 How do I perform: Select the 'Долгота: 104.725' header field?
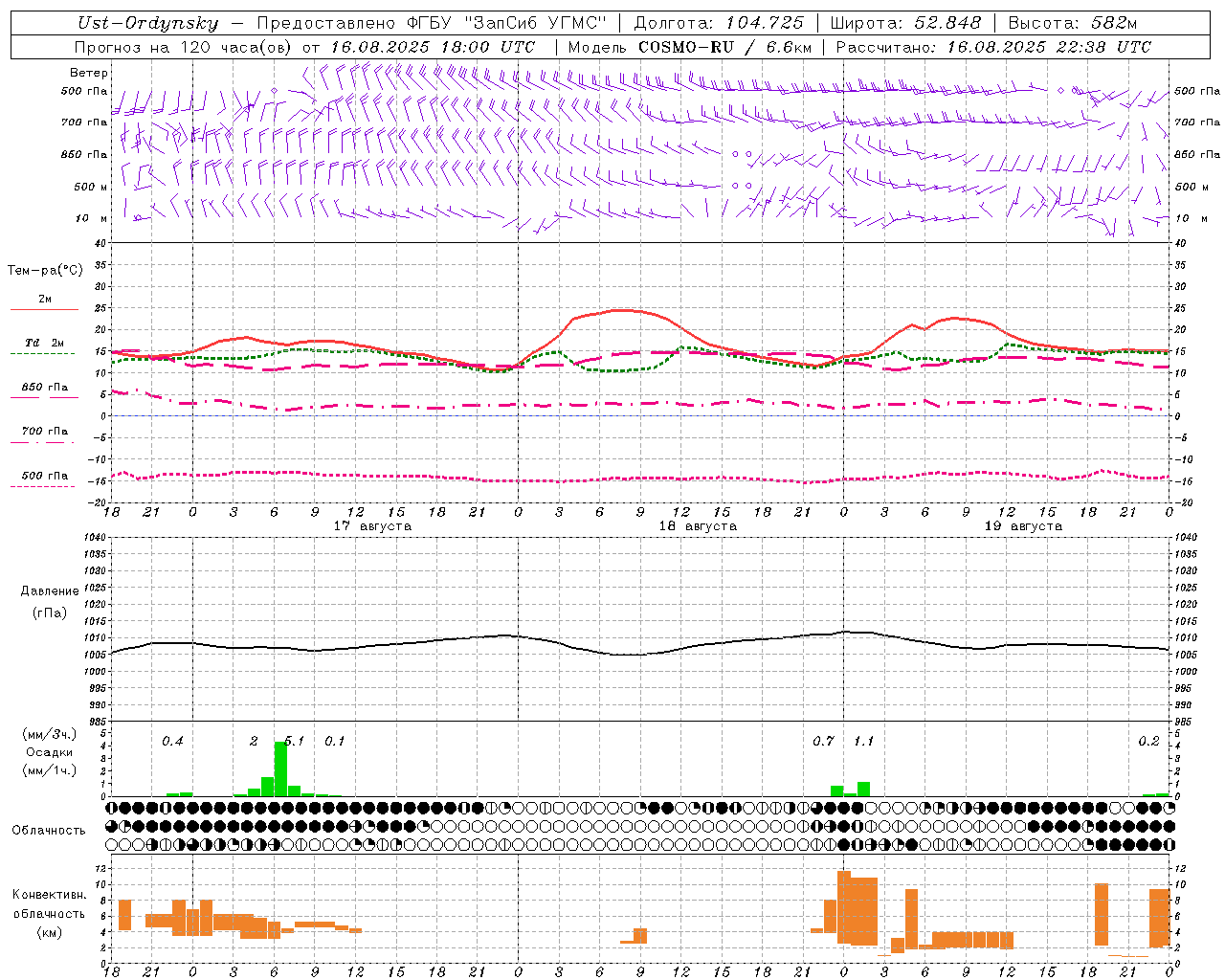[719, 23]
